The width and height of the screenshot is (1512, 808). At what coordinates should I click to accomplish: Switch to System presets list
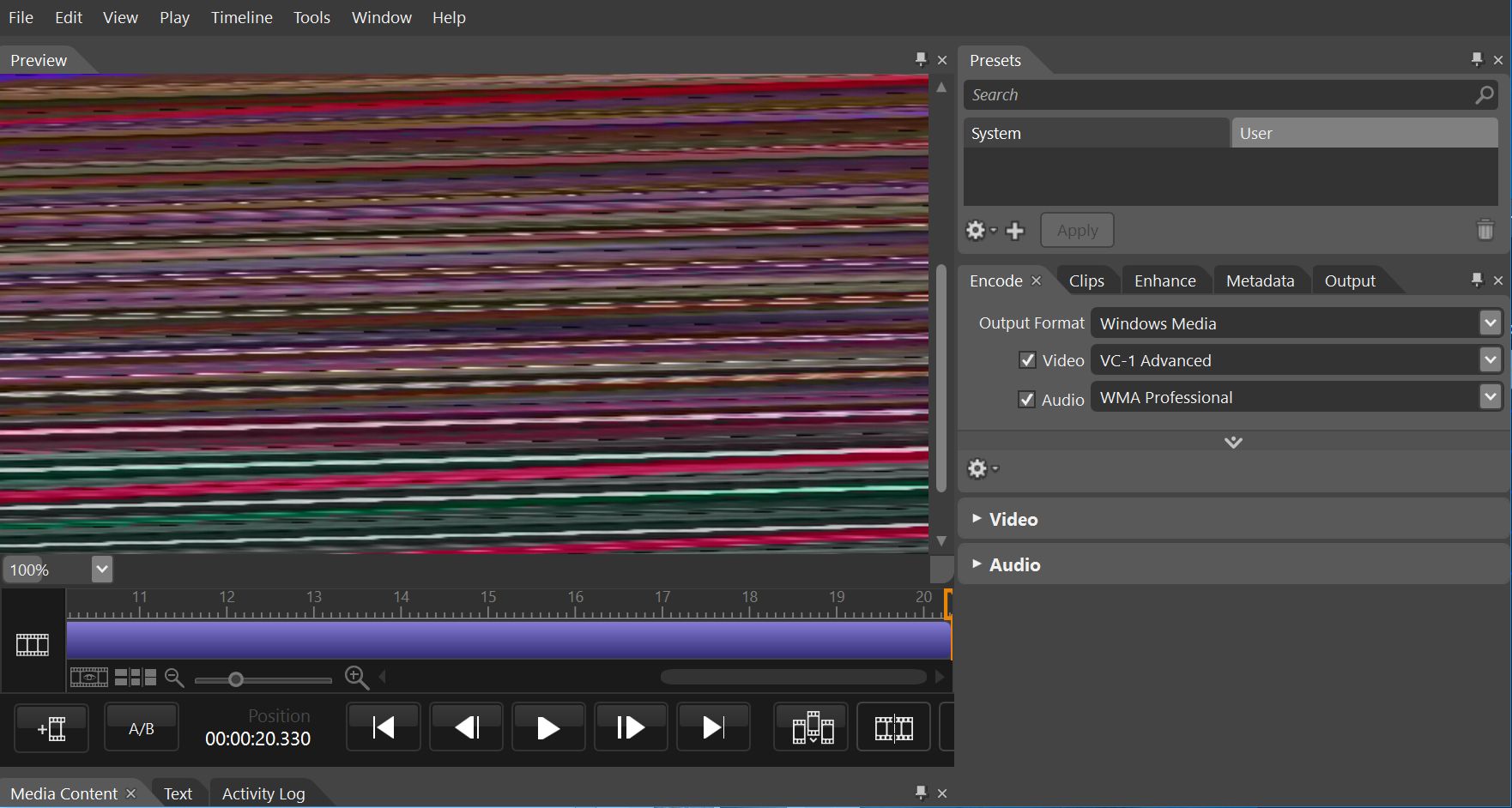point(1096,133)
